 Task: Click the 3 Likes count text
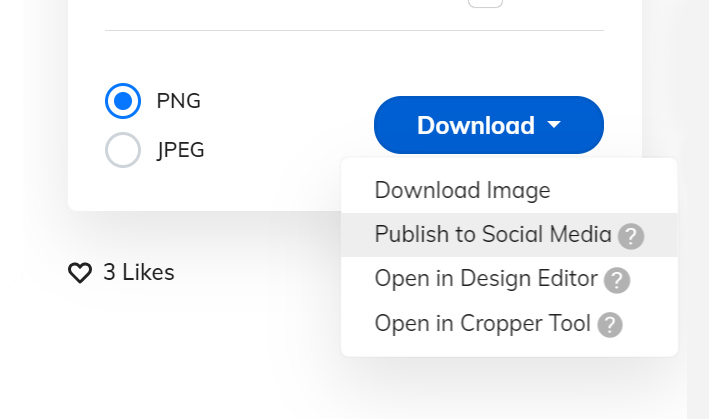pos(139,272)
